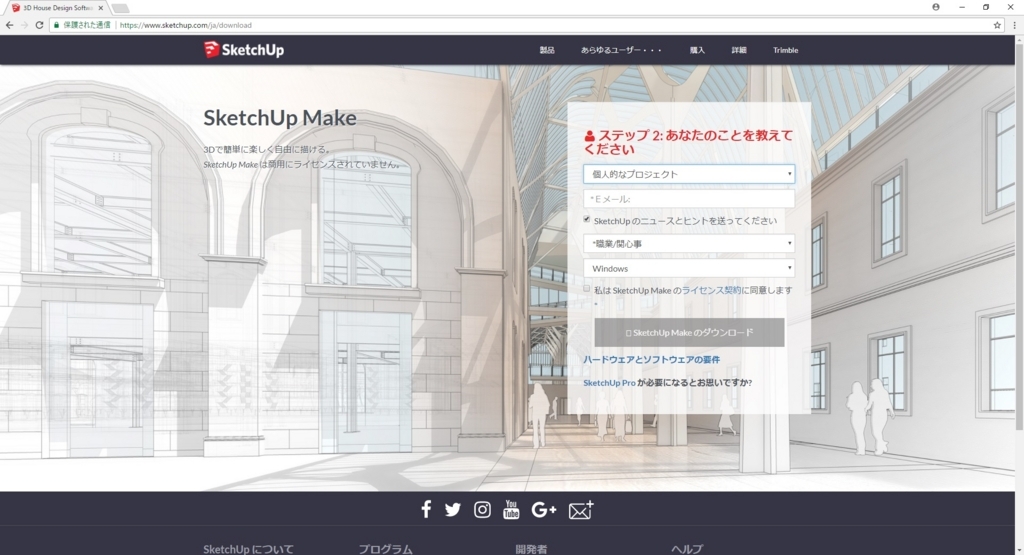Click the secure connection padlock icon

click(x=57, y=25)
